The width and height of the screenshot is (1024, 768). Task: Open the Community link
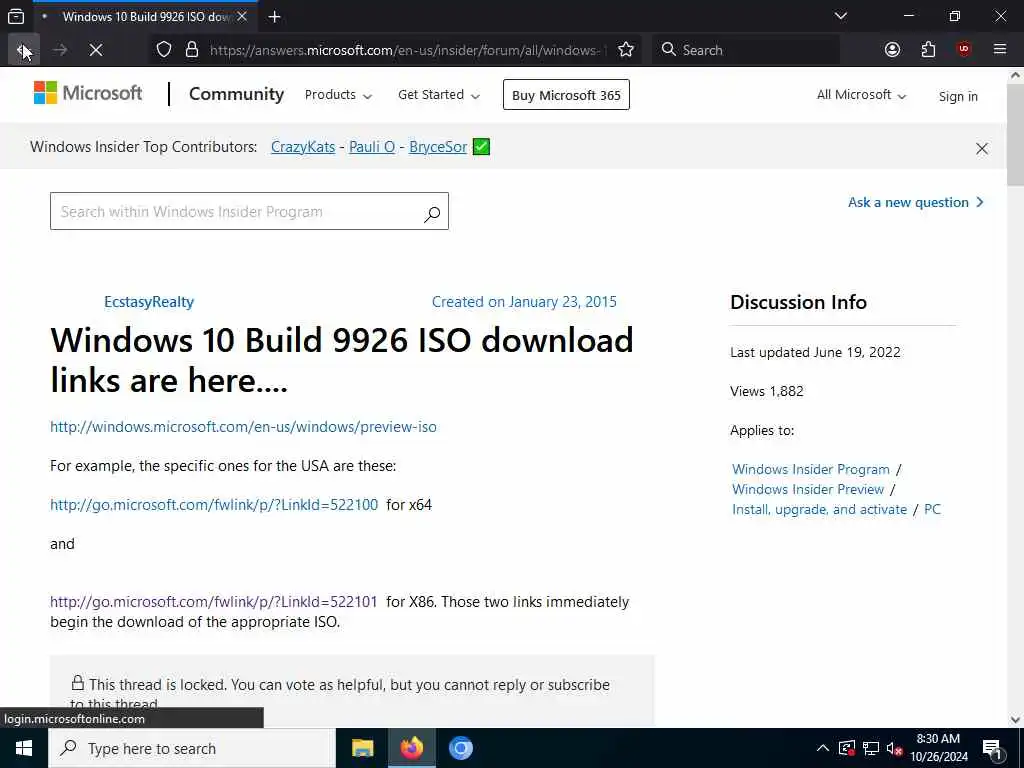(236, 94)
